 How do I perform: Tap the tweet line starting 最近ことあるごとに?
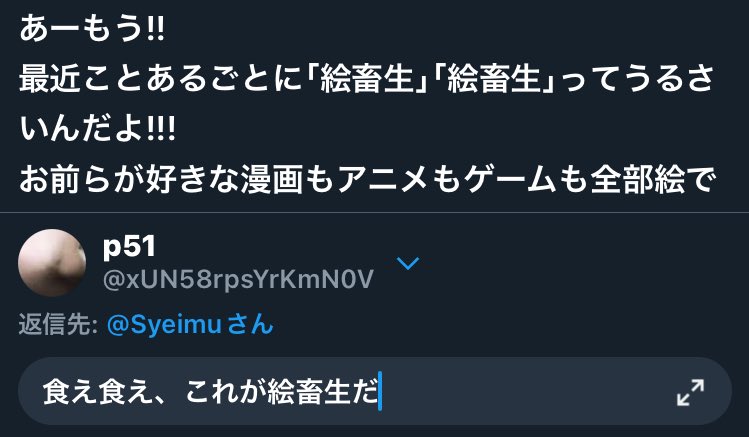pyautogui.click(x=367, y=79)
